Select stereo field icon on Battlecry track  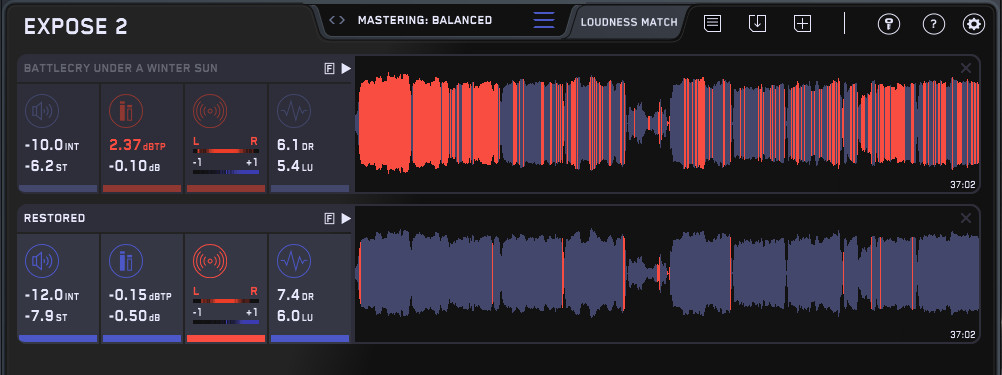pos(210,111)
